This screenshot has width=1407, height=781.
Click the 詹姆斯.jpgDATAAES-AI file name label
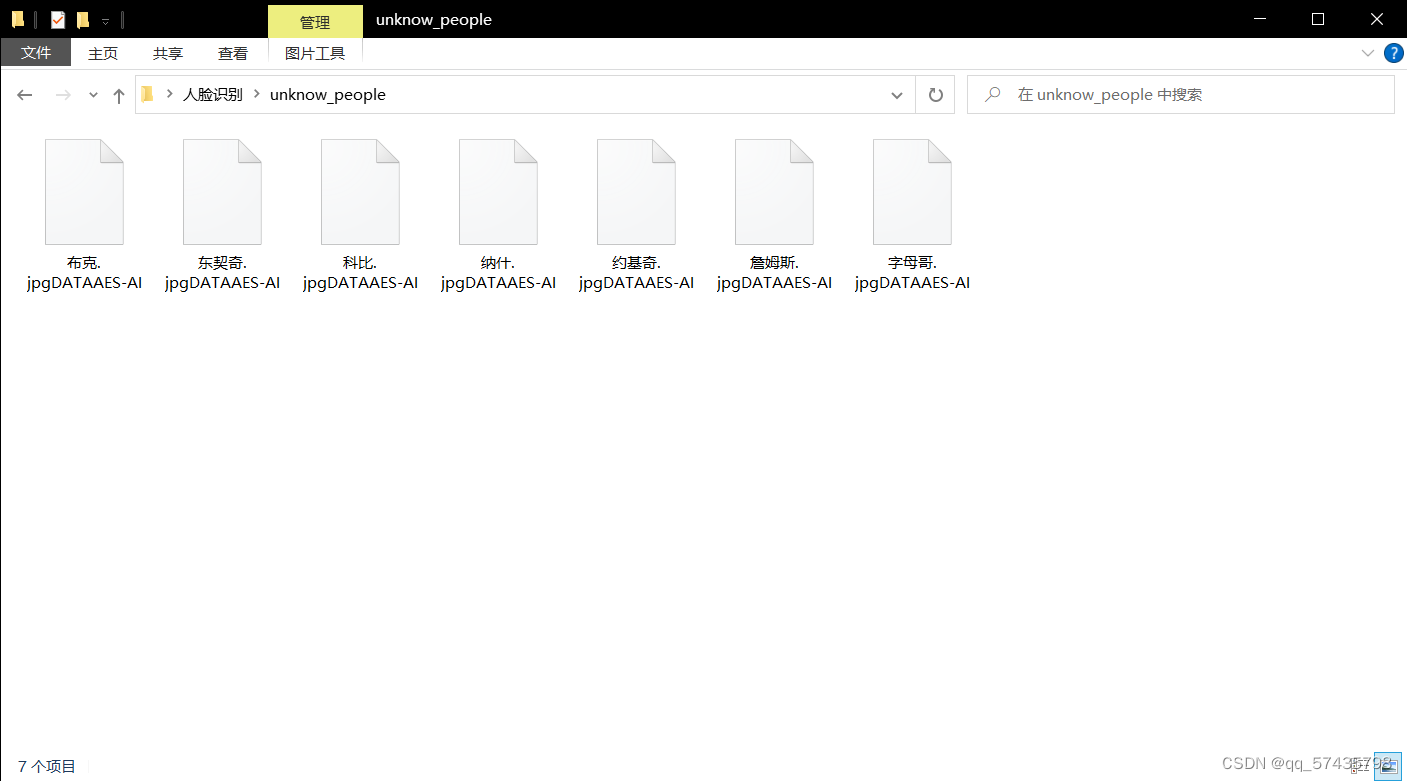pyautogui.click(x=774, y=273)
